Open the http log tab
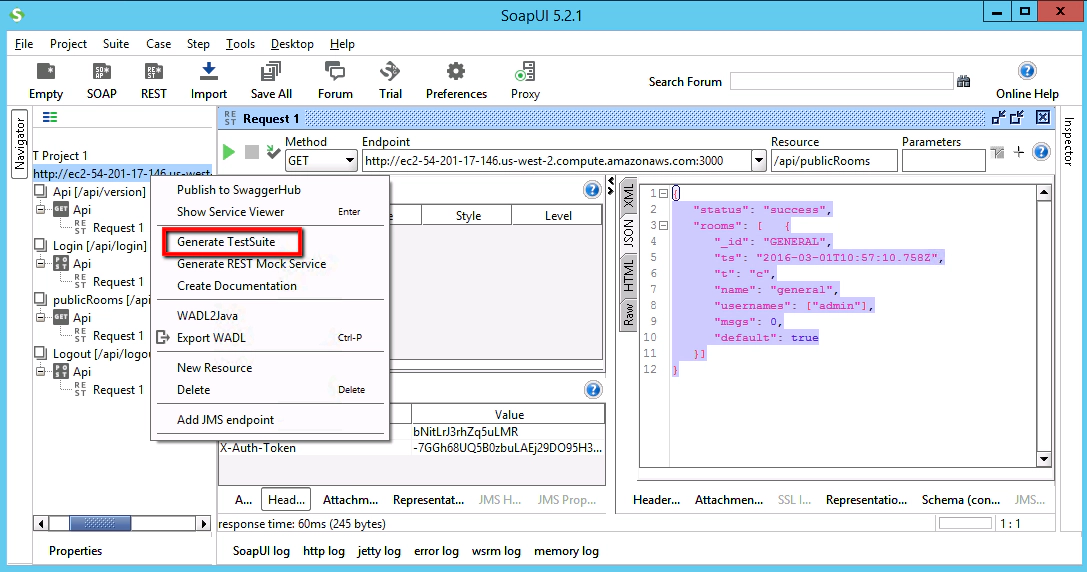The image size is (1087, 572). (324, 551)
